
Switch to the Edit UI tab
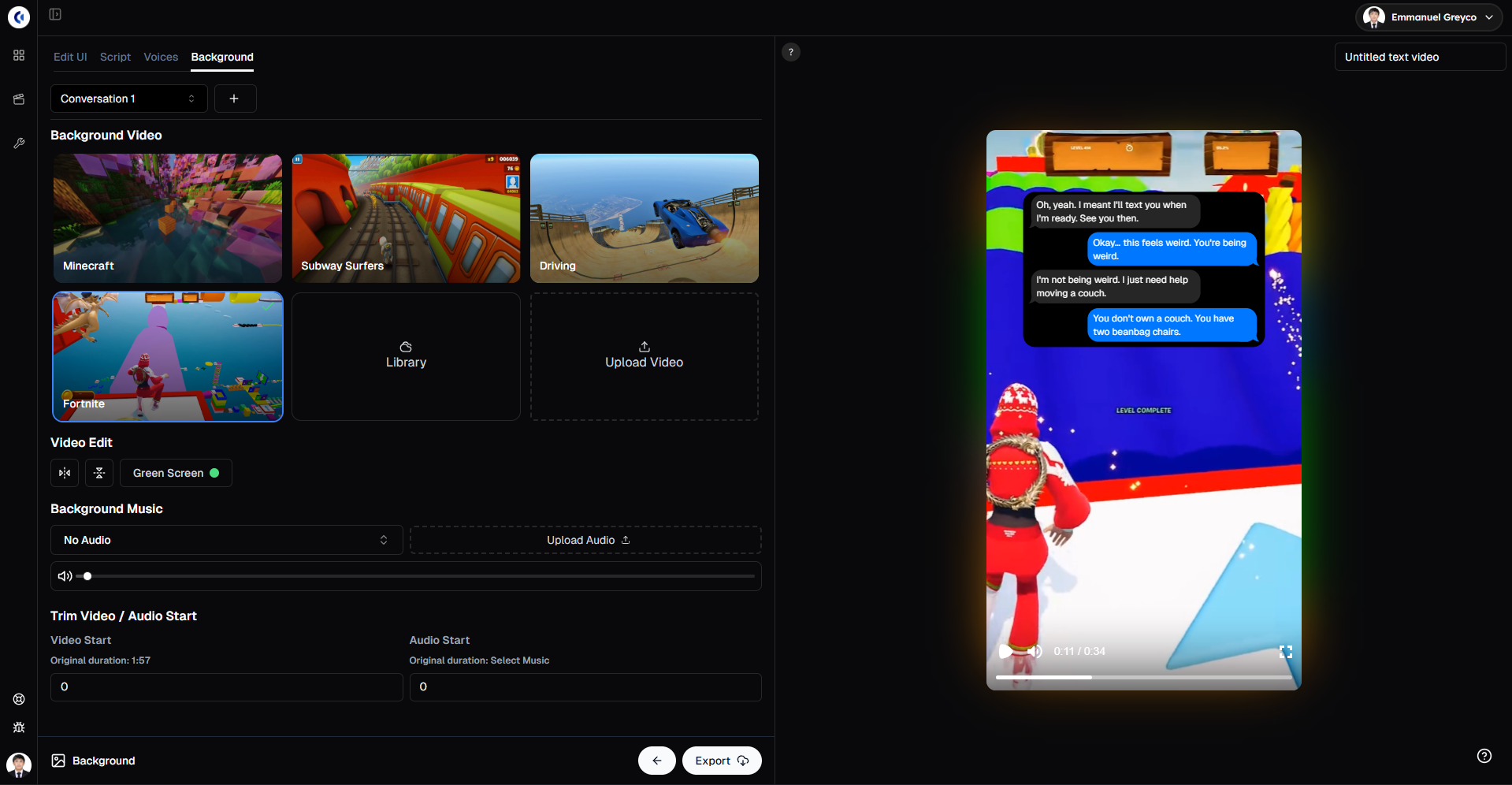point(70,57)
